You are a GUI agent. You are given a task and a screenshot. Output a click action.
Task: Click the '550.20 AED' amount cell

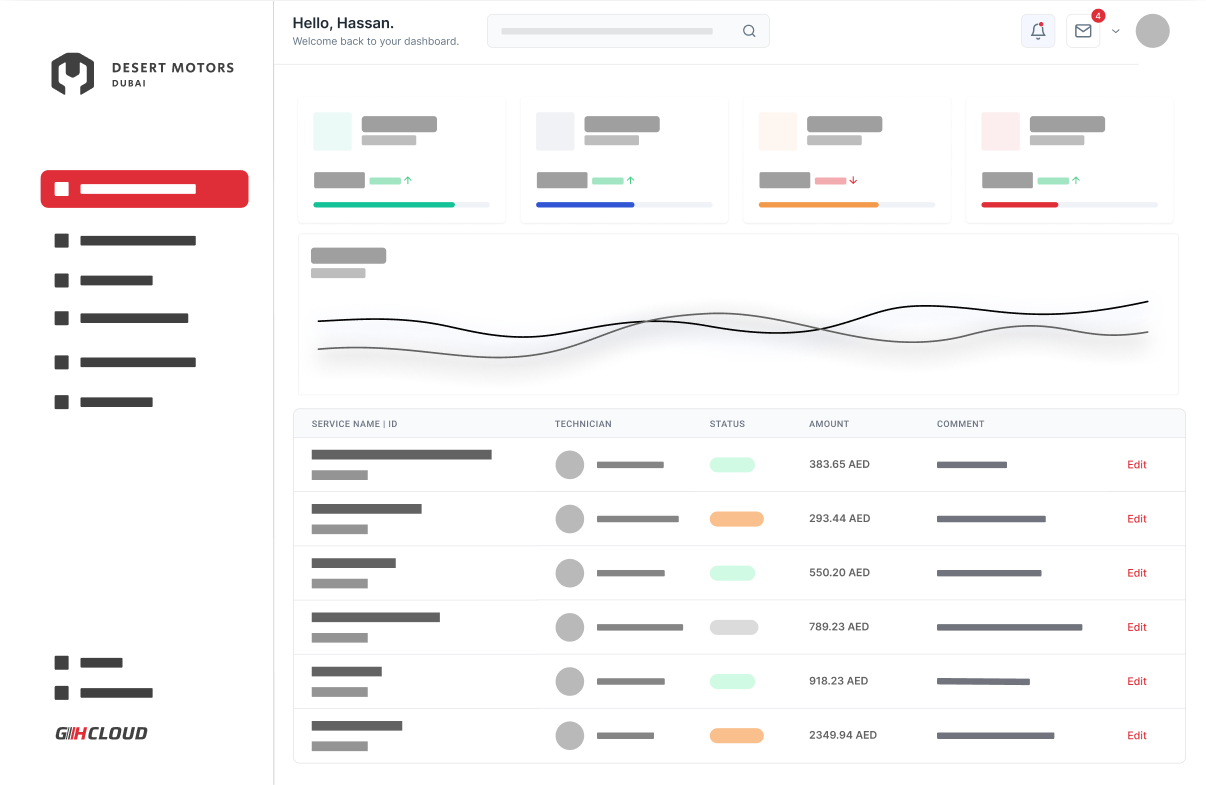click(839, 573)
